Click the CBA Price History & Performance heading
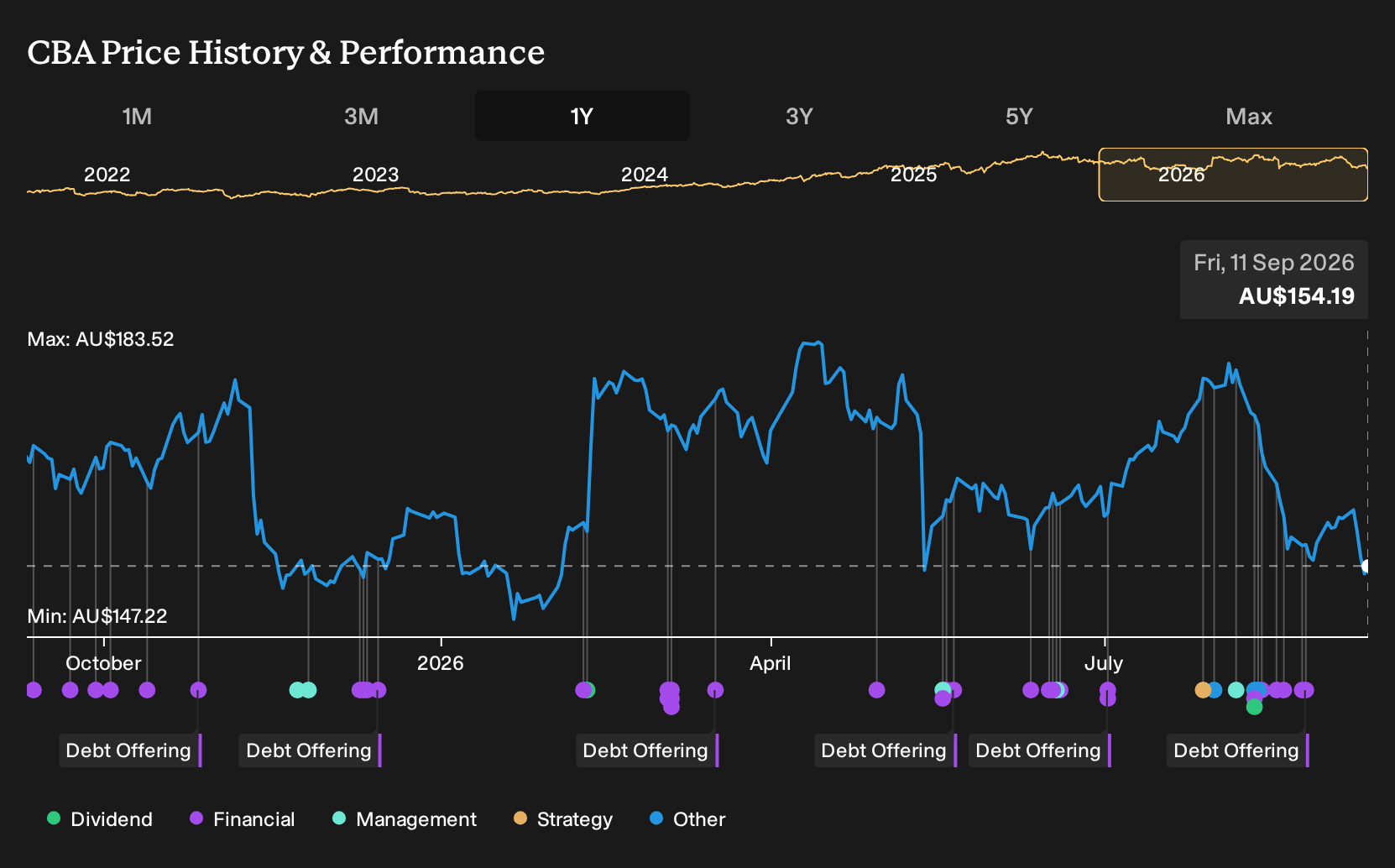Screen dimensions: 1395x868 pos(286,52)
